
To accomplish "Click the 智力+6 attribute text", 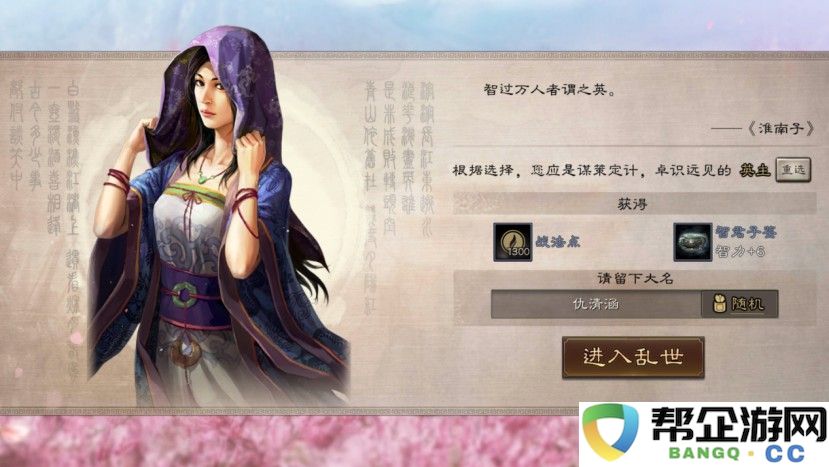I will (x=740, y=251).
